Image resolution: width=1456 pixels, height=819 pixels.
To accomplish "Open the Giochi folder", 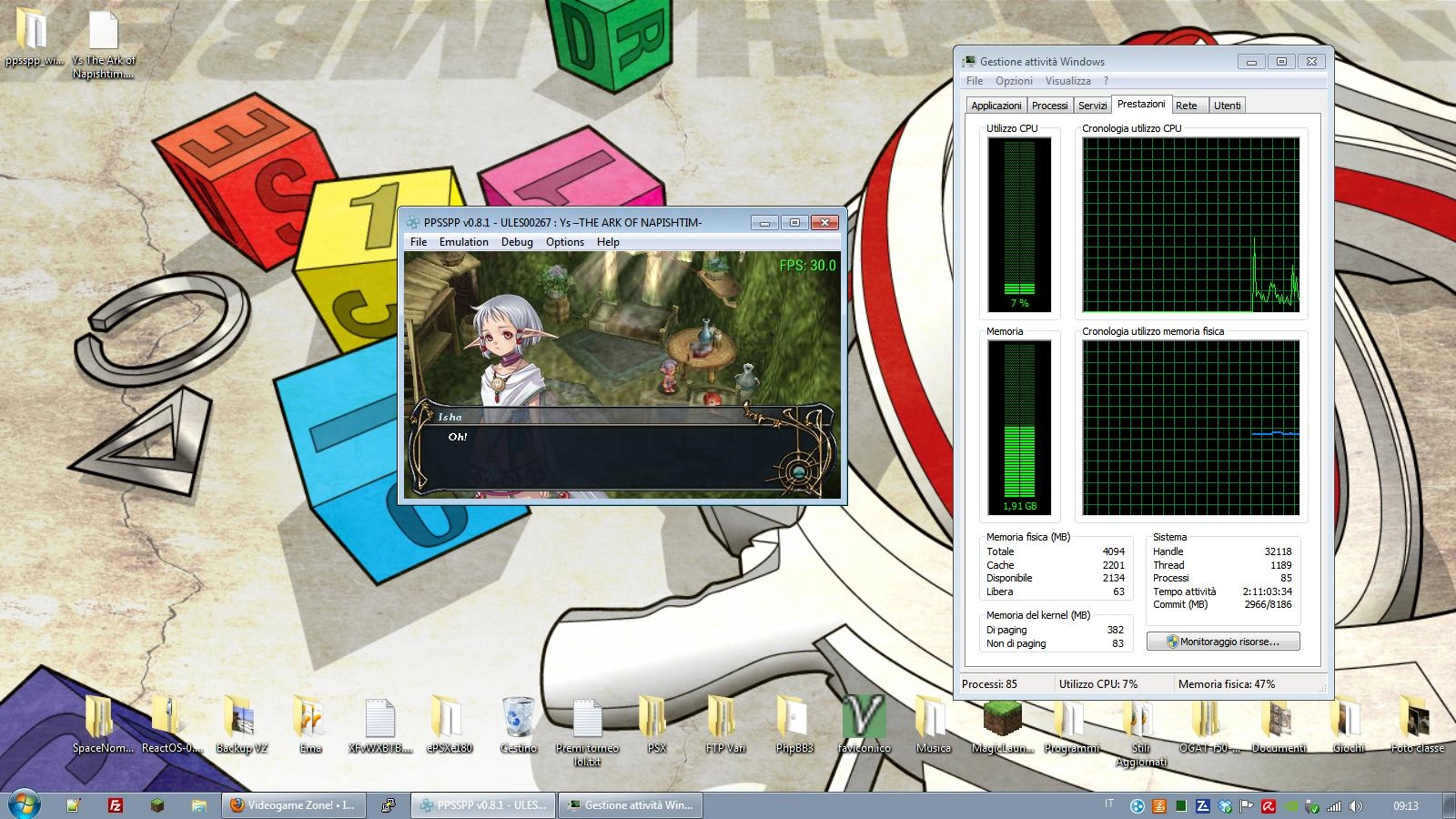I will (1348, 725).
